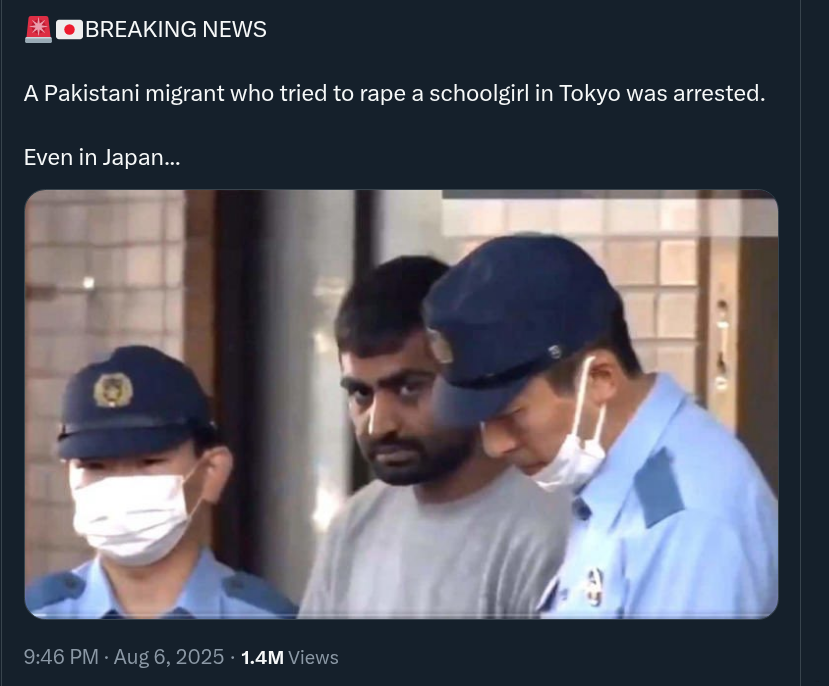Click the gold badge on the cap
This screenshot has height=686, width=829.
click(113, 390)
